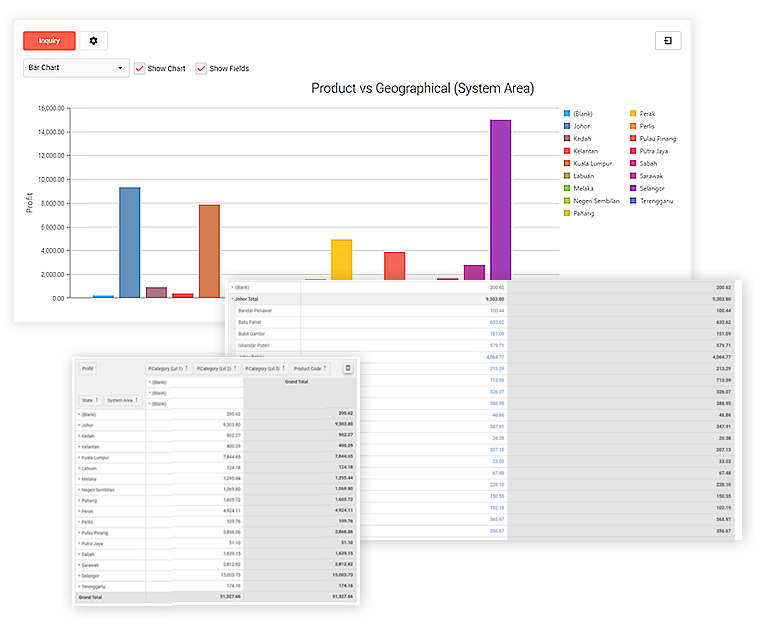Expand the Selangor row in pivot grid
Screen dimensions: 763x625
tap(78, 575)
